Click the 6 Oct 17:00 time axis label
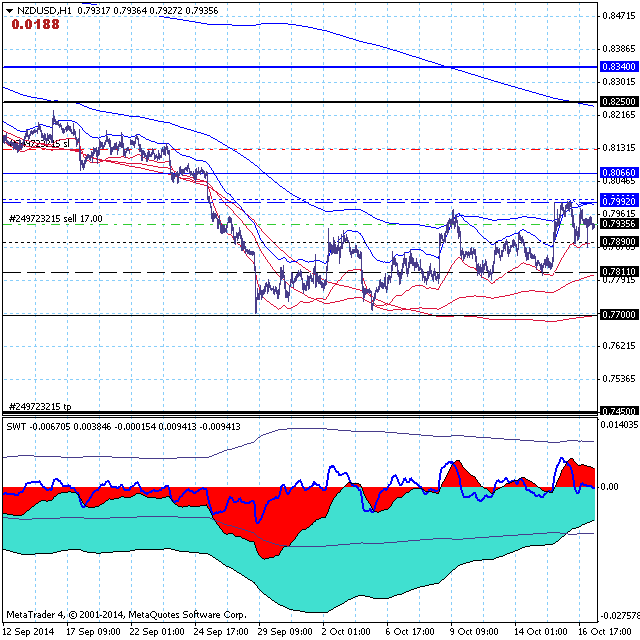Image resolution: width=640 pixels, height=640 pixels. coord(410,632)
